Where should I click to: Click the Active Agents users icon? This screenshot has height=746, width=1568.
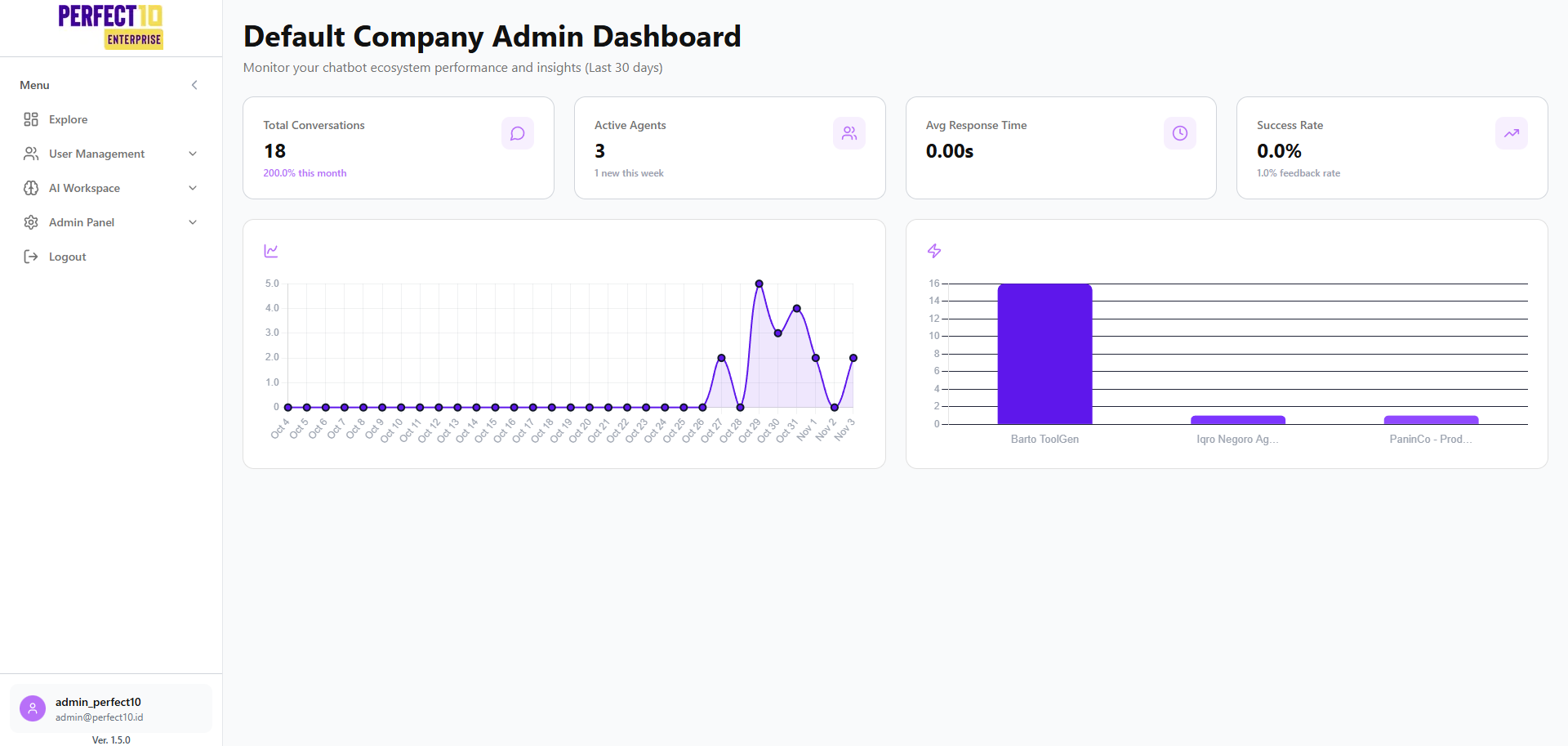(x=849, y=133)
